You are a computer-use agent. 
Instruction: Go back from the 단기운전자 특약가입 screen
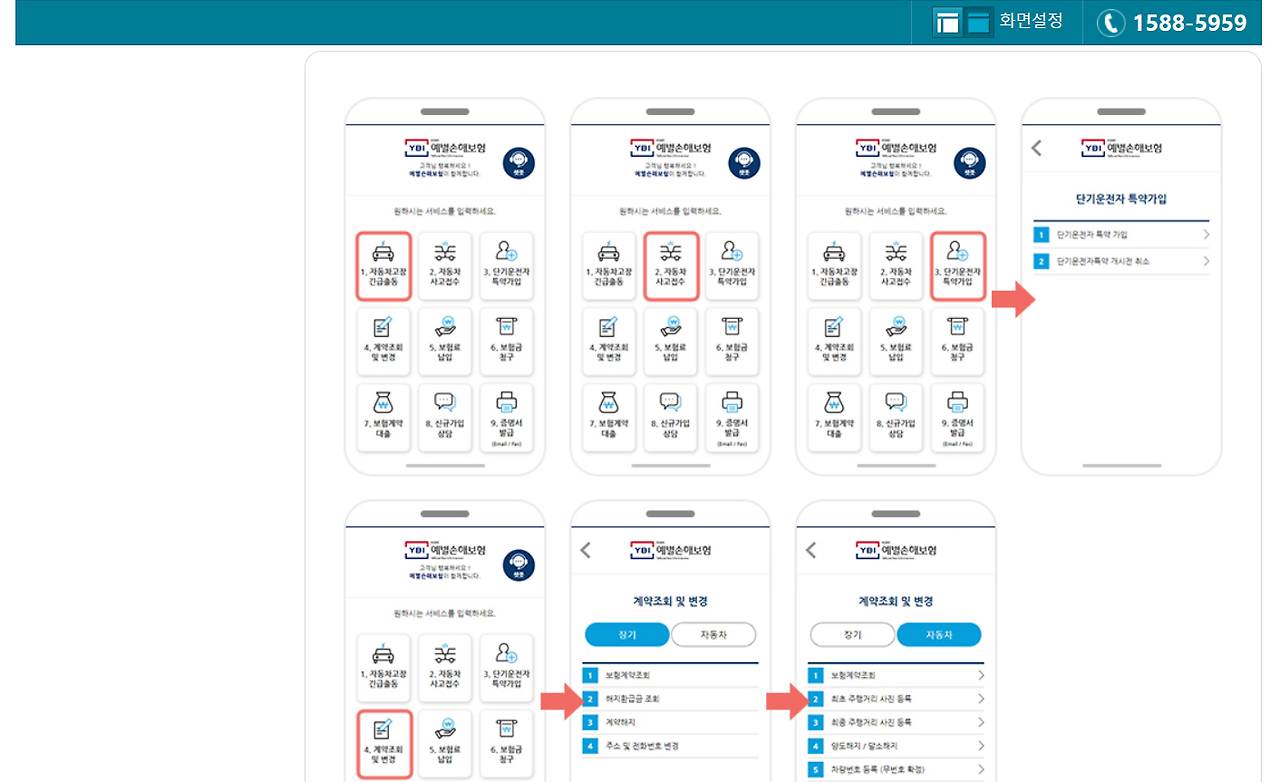point(1036,148)
